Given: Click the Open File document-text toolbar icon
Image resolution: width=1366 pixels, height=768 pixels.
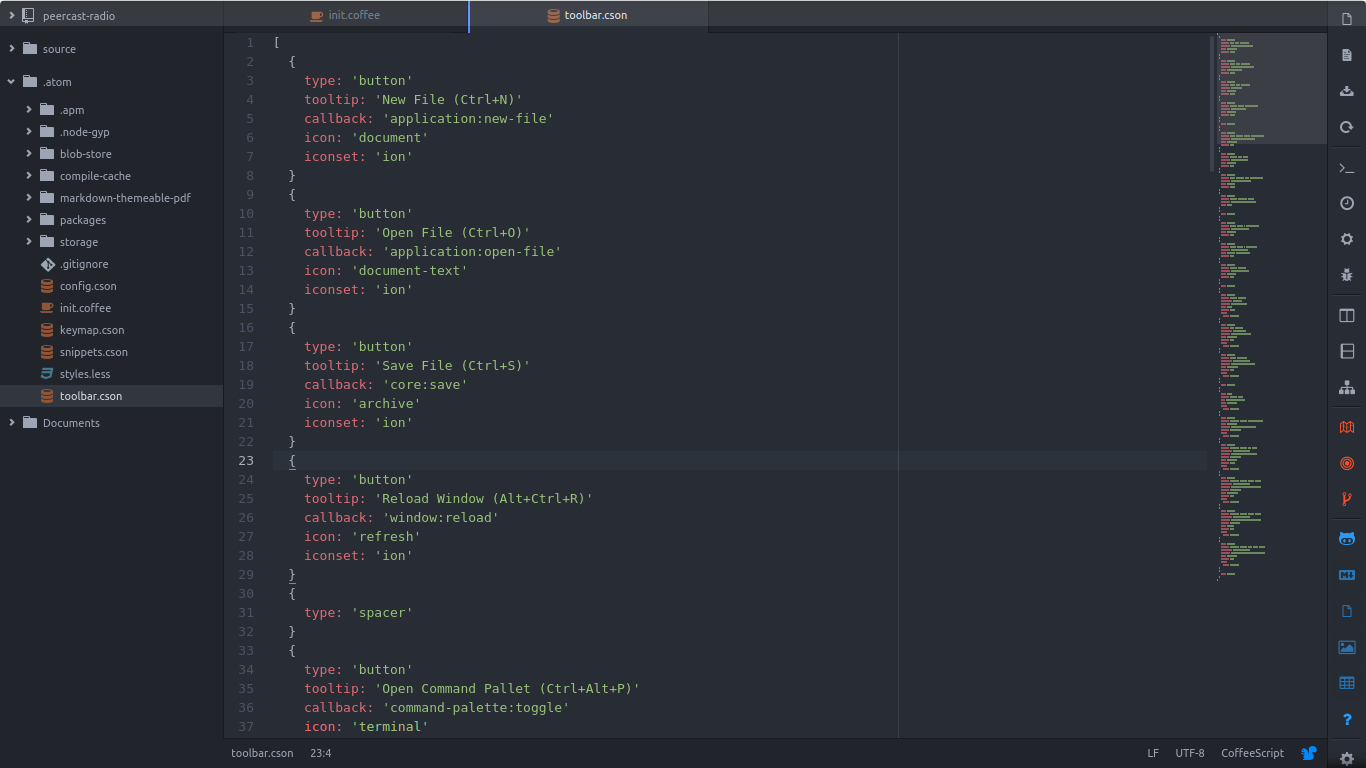Looking at the screenshot, I should 1347,55.
